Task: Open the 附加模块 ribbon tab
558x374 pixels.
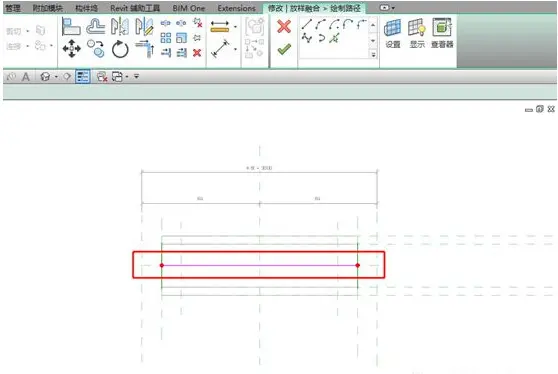Action: point(48,8)
